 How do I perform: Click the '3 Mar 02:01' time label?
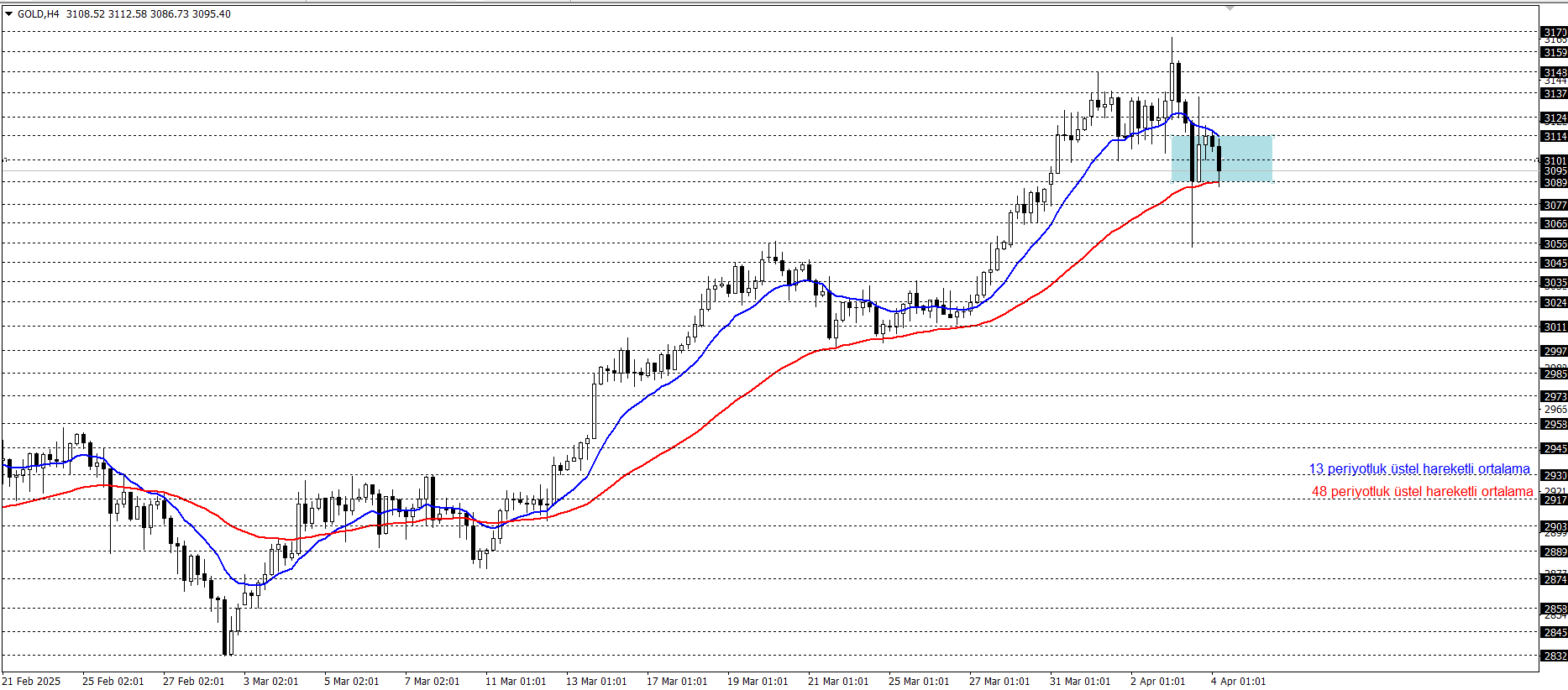point(271,682)
